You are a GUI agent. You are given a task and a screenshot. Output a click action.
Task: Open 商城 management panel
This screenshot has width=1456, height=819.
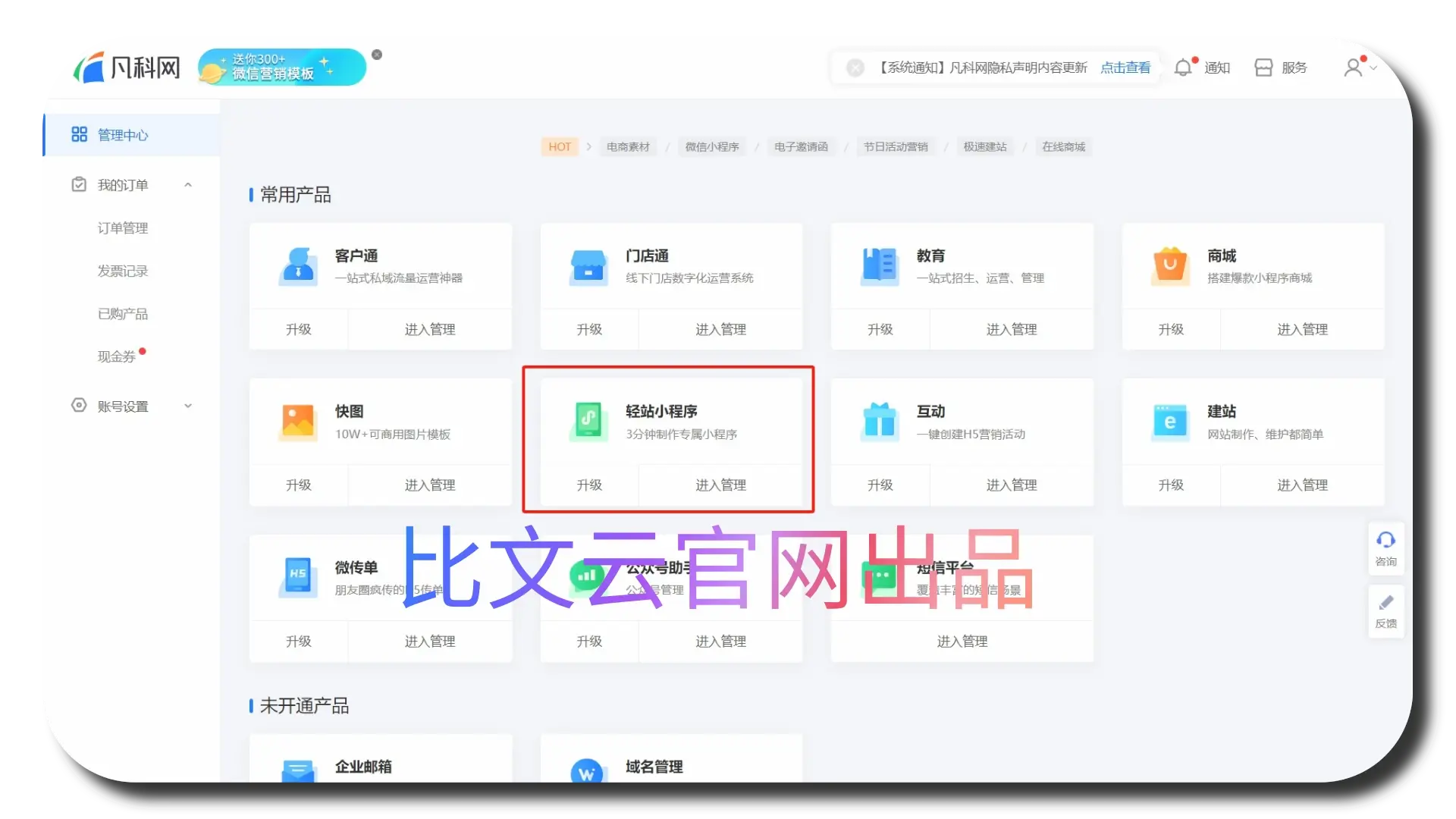click(1302, 328)
